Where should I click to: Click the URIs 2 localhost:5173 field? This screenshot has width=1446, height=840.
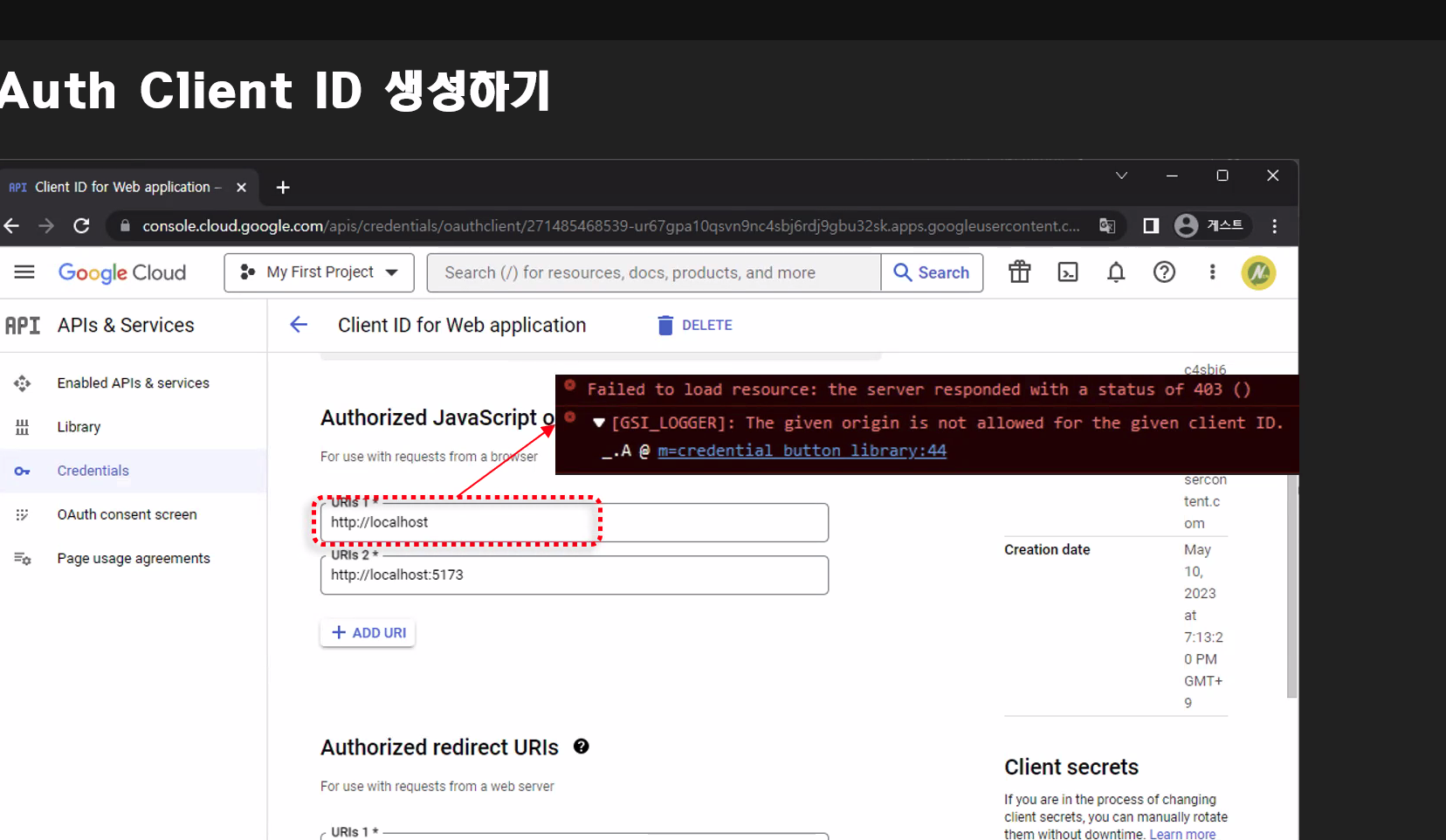tap(575, 575)
